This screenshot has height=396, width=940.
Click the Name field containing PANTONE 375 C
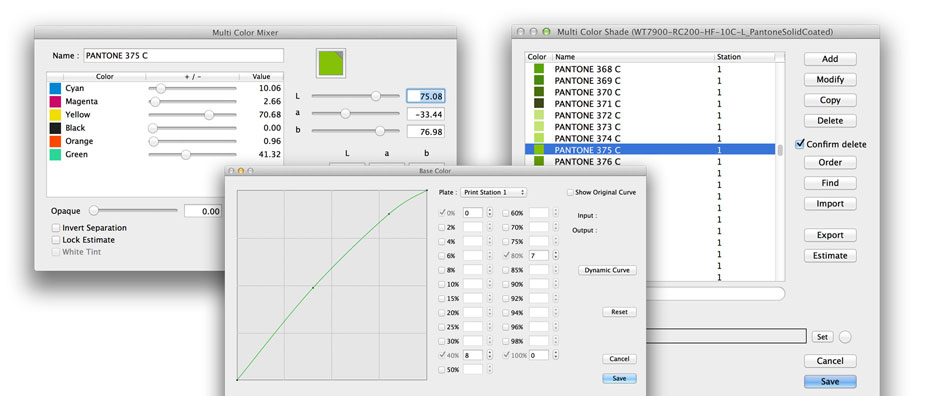click(x=183, y=55)
